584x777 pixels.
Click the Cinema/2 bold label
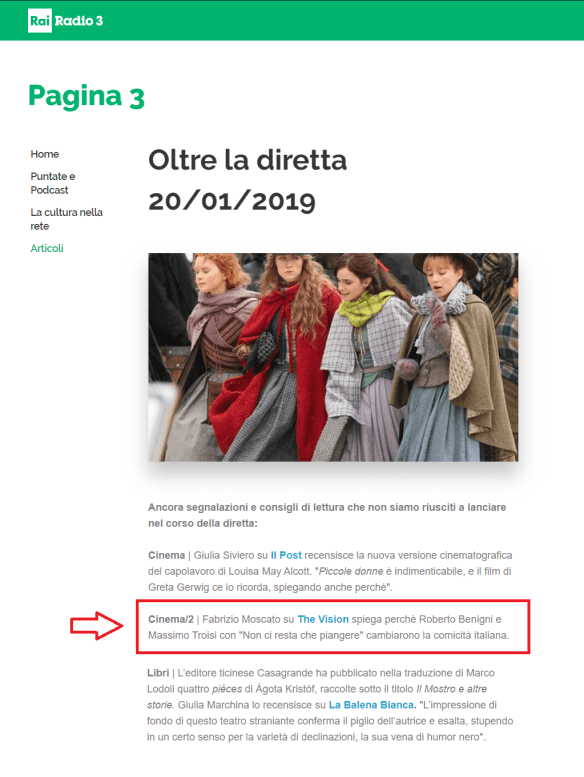pos(171,619)
